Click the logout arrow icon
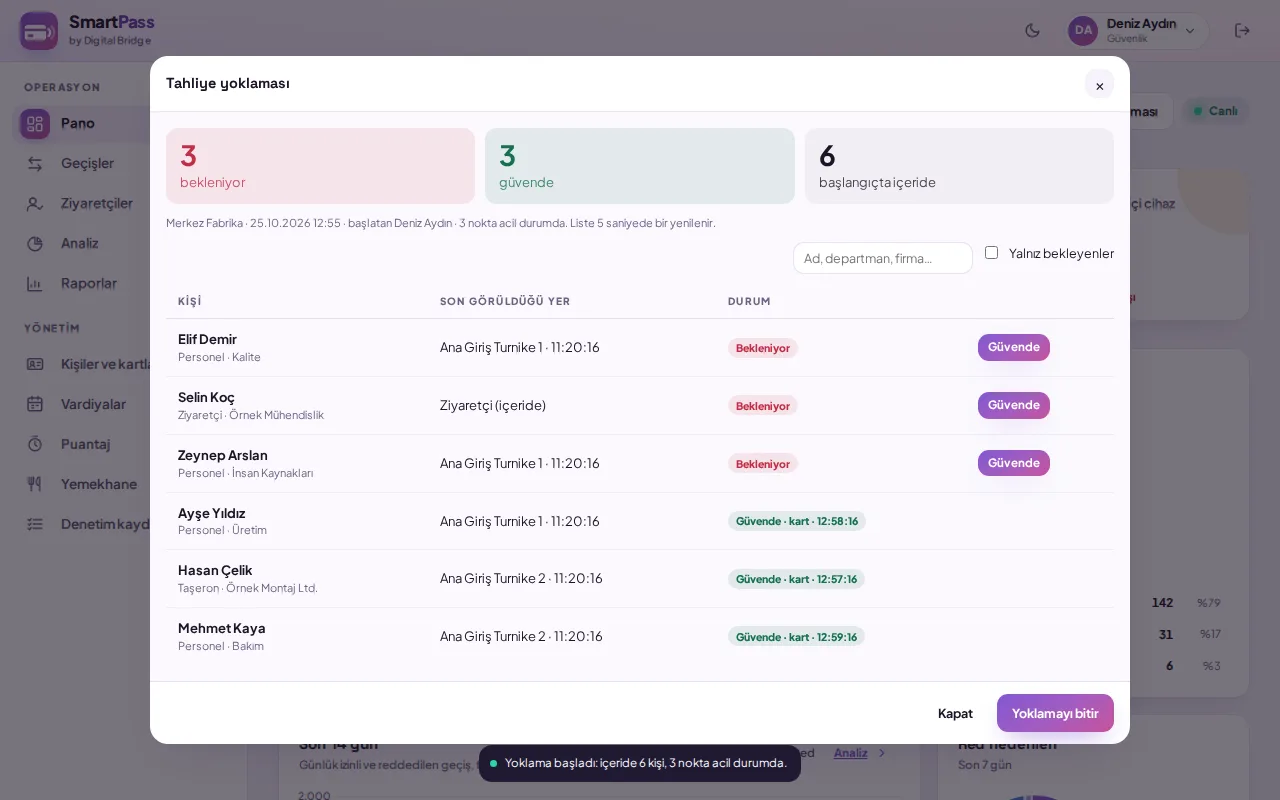 1242,30
